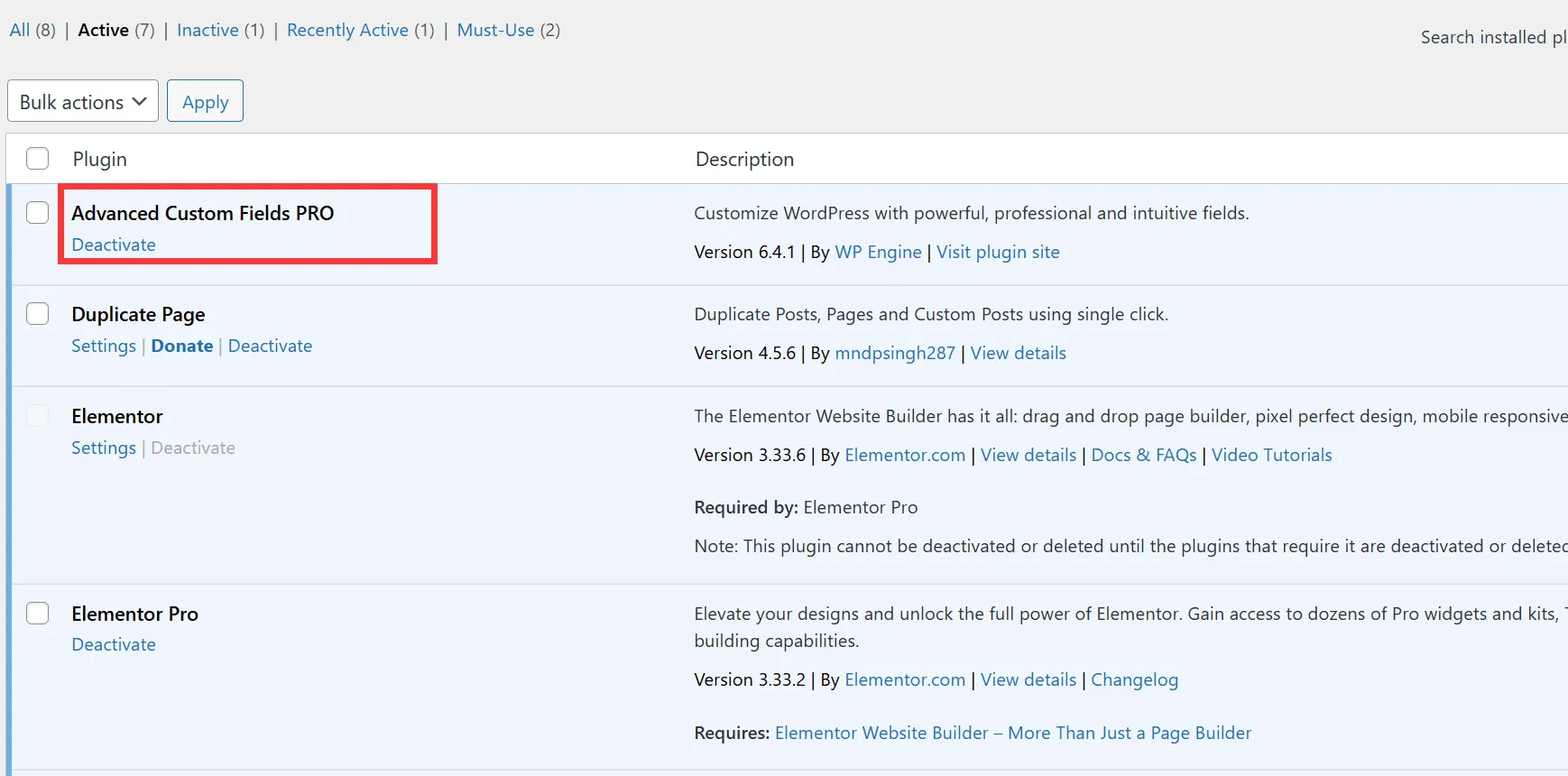Tick the Advanced Custom Fields PRO checkbox
This screenshot has width=1568, height=776.
coord(37,213)
